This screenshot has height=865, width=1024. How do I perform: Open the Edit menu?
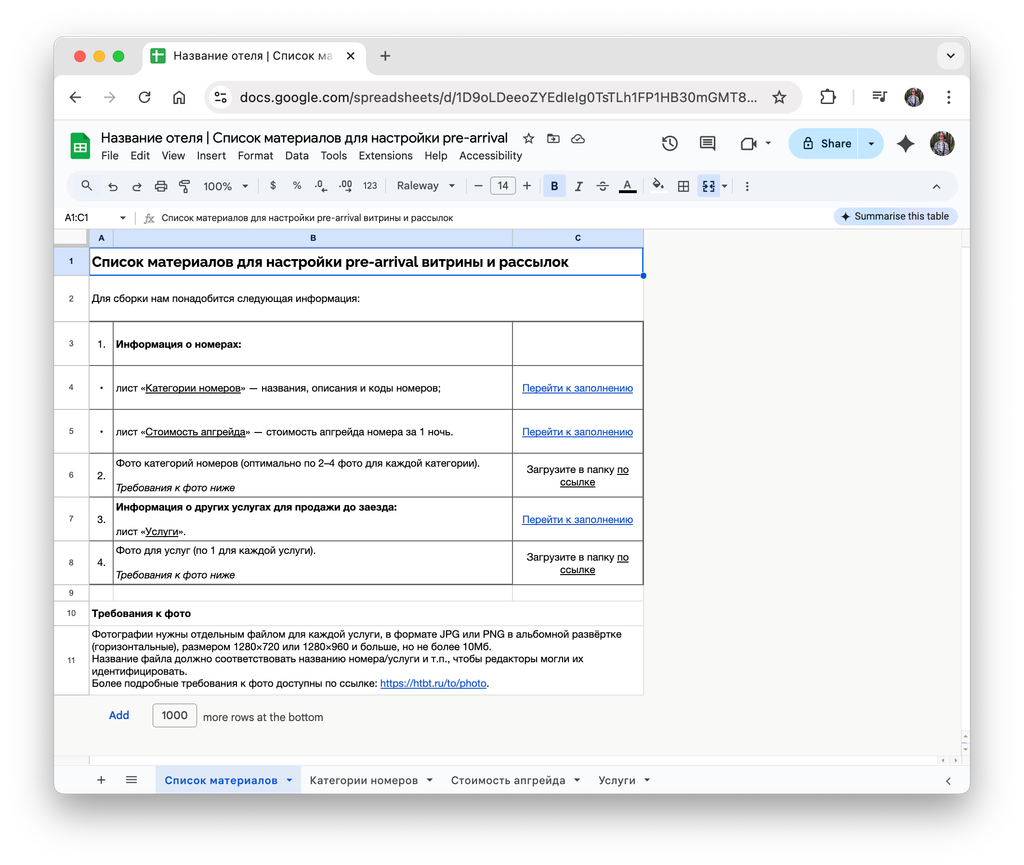[140, 156]
